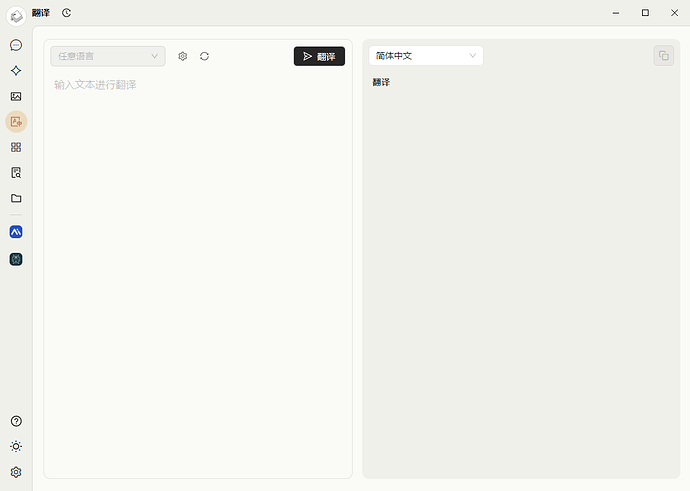
Task: Open app settings gear at sidebar bottom
Action: tap(16, 472)
